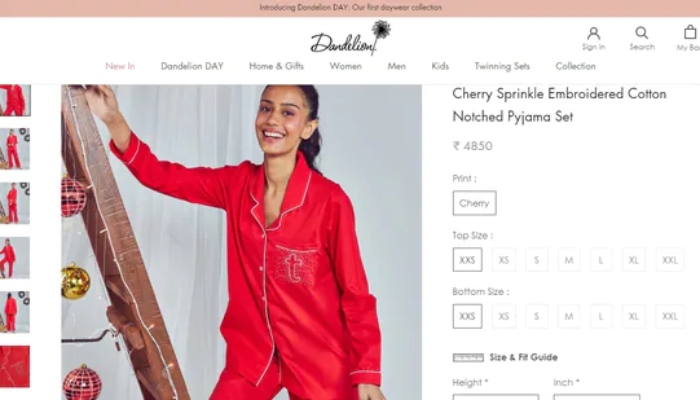The width and height of the screenshot is (700, 400).
Task: Open the Dandelion DAY menu item
Action: [192, 66]
